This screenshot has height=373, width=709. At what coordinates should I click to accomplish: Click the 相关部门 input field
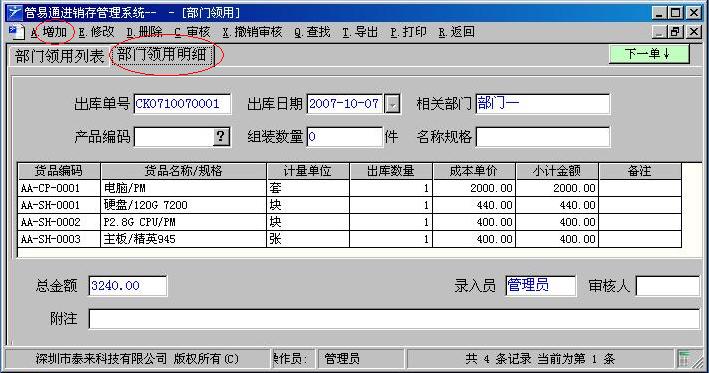click(x=542, y=104)
